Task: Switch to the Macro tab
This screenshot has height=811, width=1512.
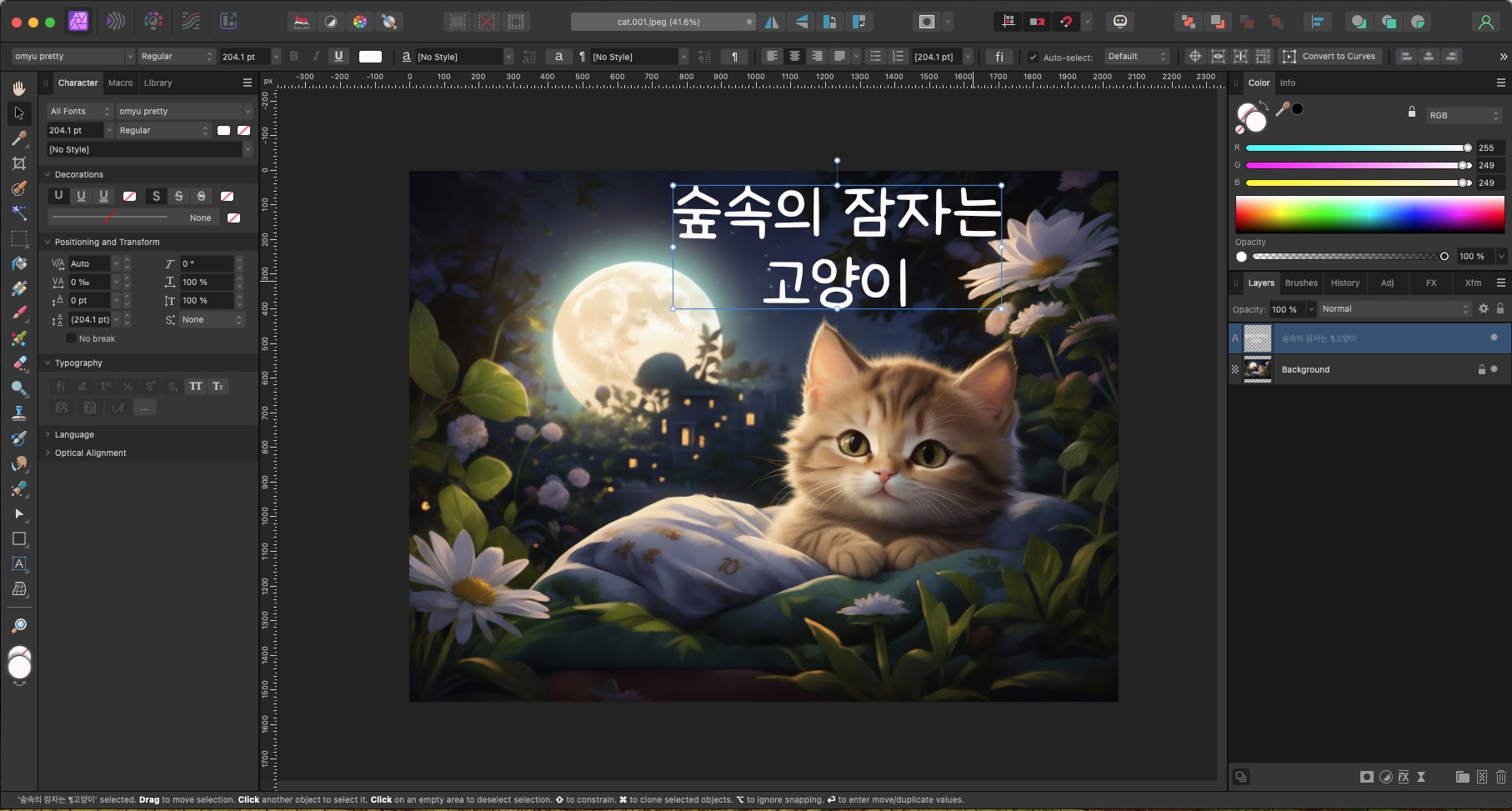Action: tap(121, 83)
